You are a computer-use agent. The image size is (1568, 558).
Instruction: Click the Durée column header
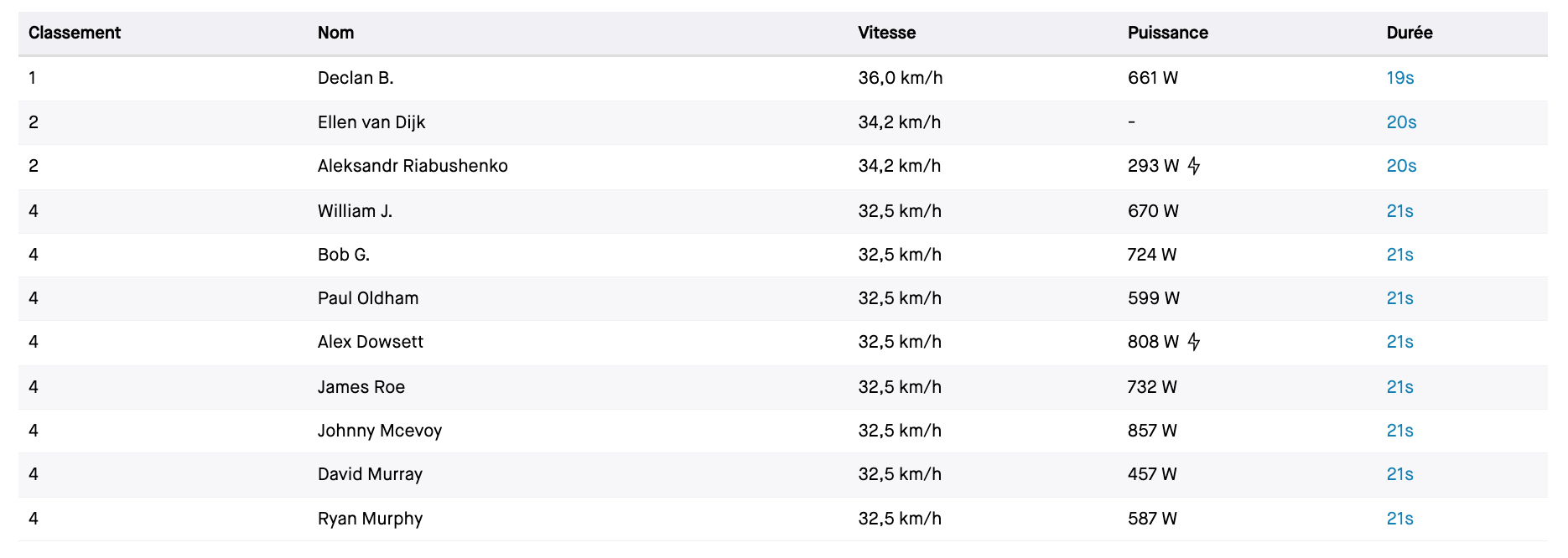[1409, 33]
